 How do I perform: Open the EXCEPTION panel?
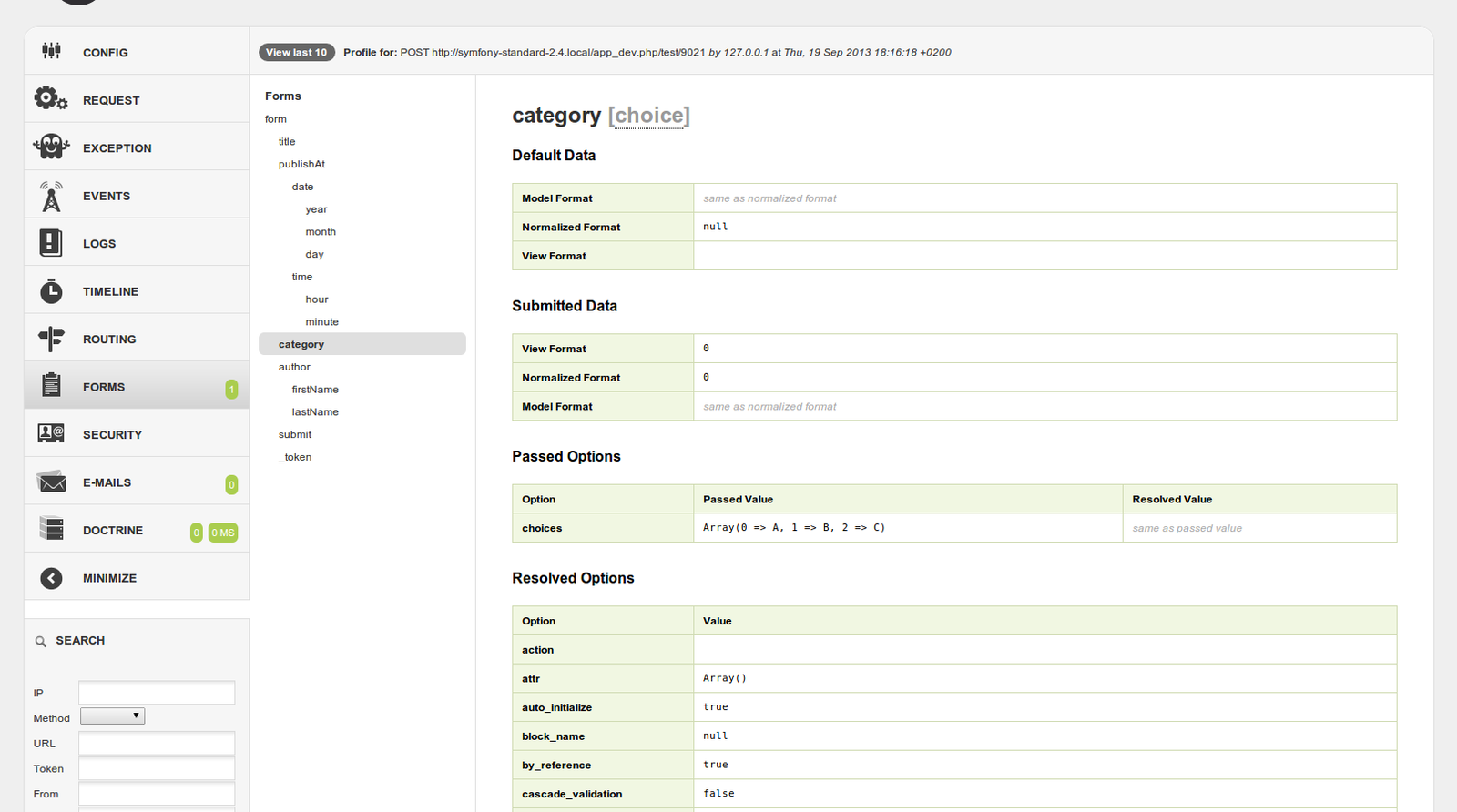(137, 147)
